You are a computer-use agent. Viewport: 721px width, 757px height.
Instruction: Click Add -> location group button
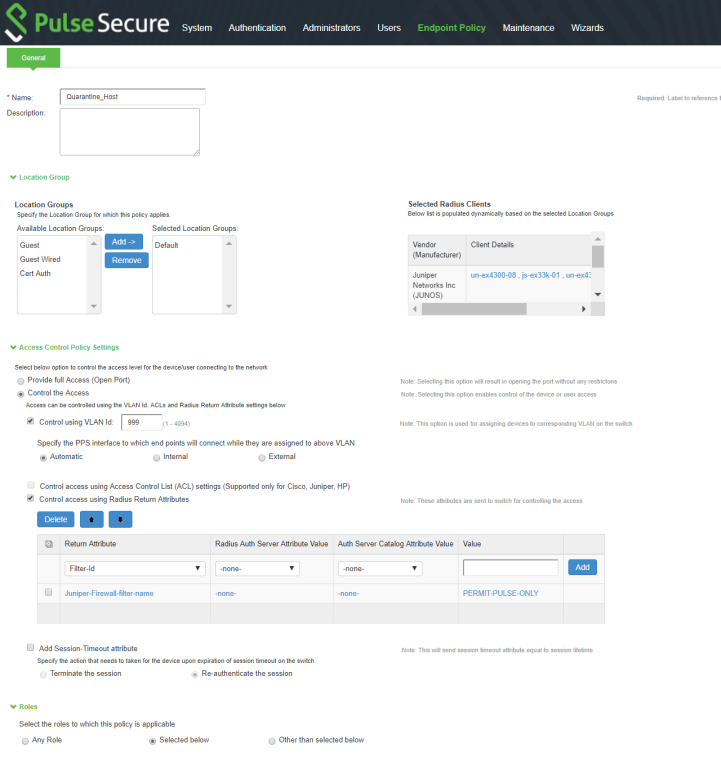124,242
